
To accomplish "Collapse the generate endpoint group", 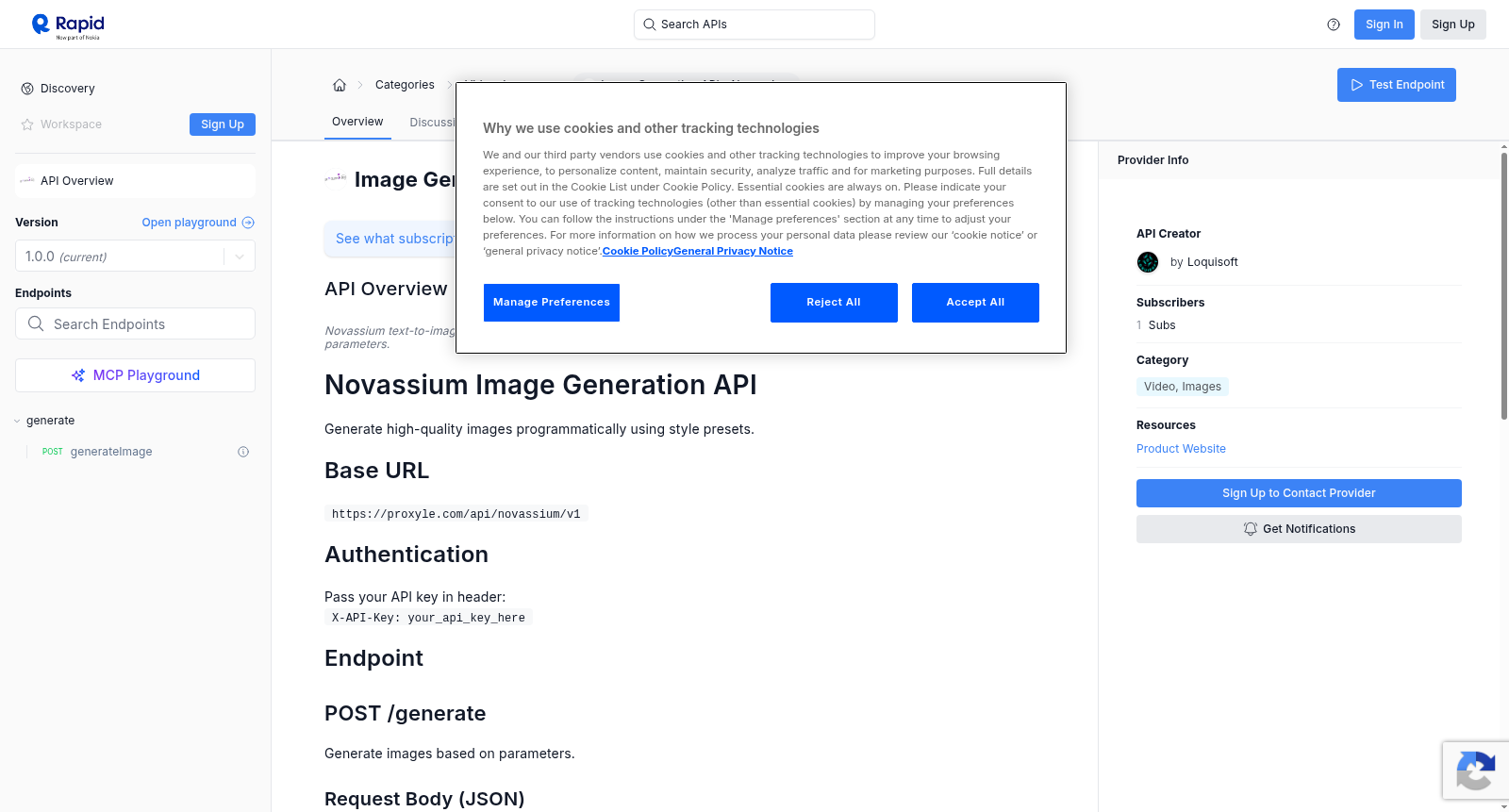I will 17,421.
